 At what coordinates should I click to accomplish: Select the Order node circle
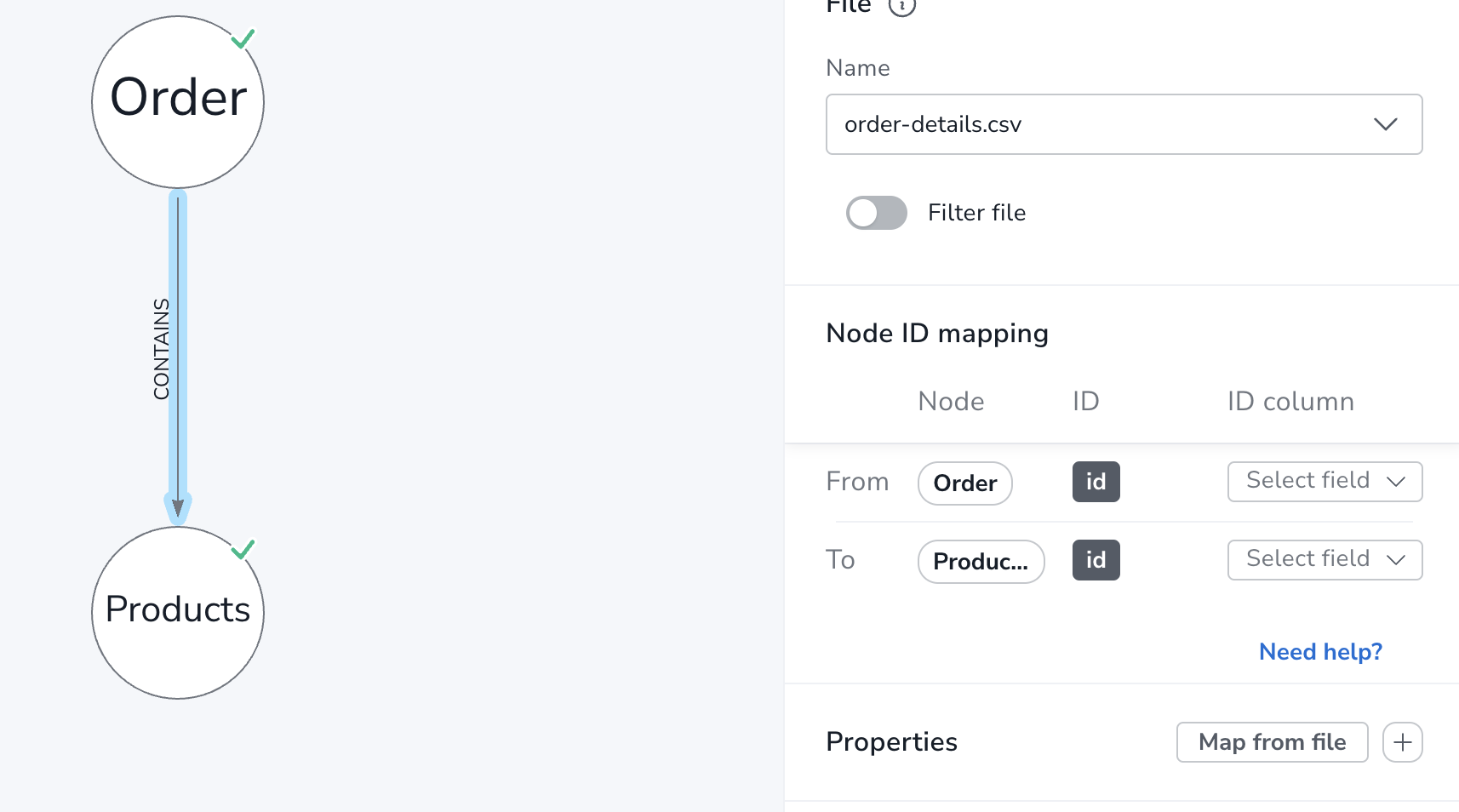178,102
